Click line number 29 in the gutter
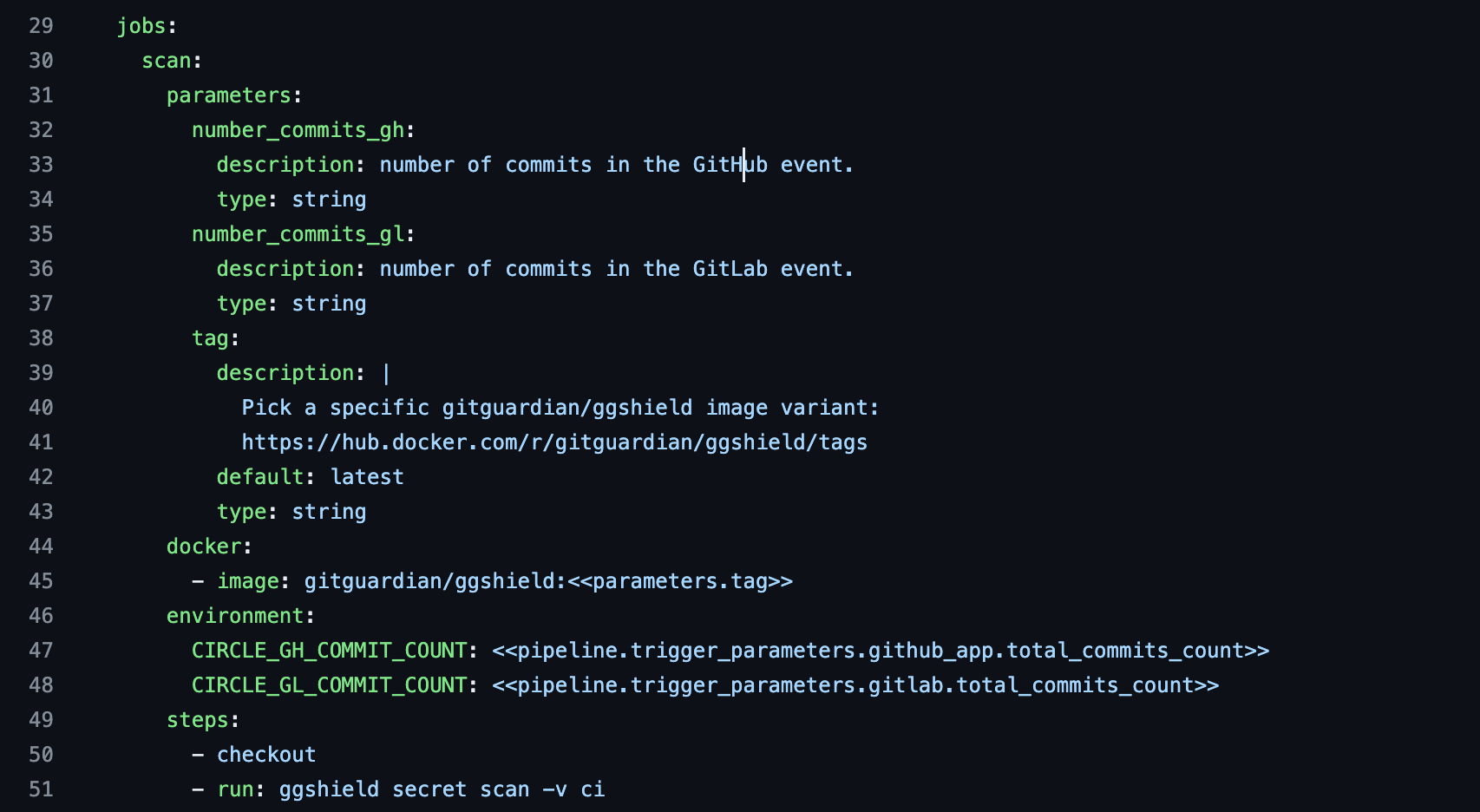 click(41, 26)
